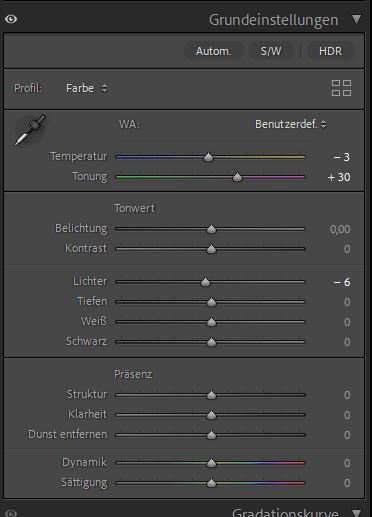Click the Schwarz value 0 field

tap(347, 342)
